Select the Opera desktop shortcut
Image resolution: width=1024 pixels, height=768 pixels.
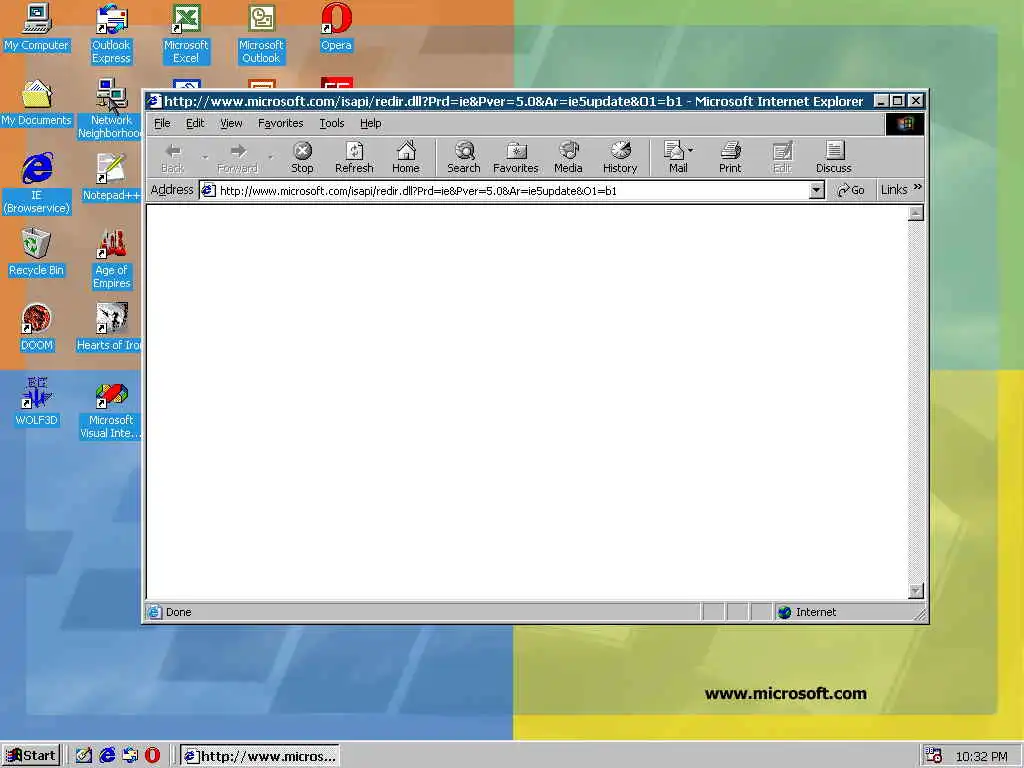click(x=336, y=27)
